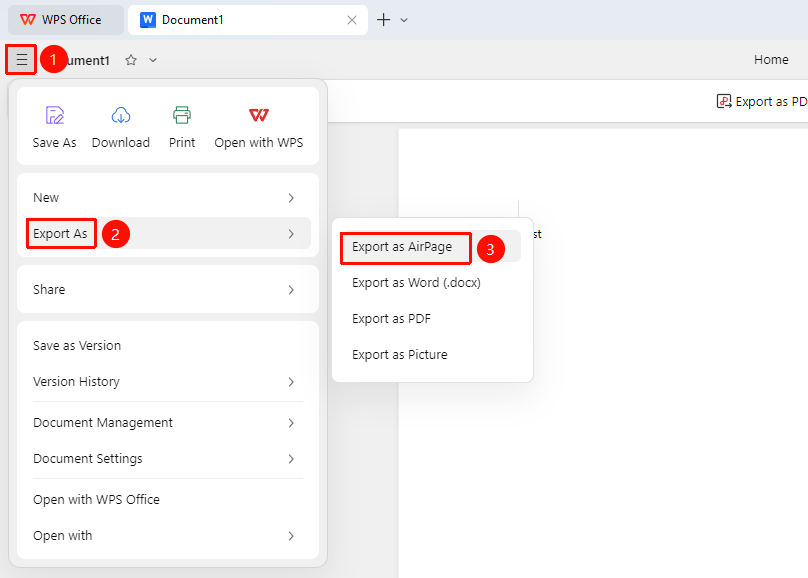The width and height of the screenshot is (808, 578).
Task: Switch to the Document1 tab
Action: click(248, 20)
